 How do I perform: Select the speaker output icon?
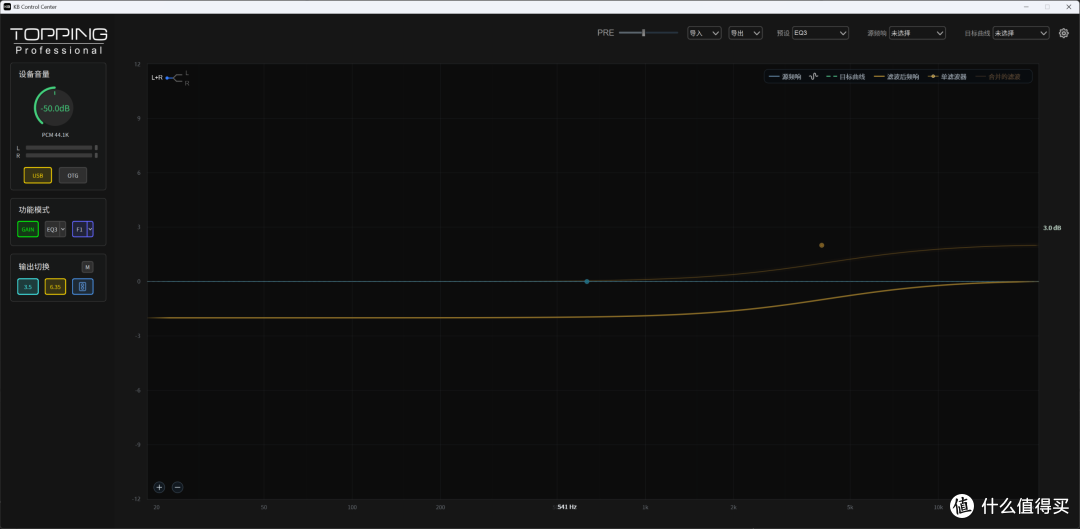click(x=82, y=287)
